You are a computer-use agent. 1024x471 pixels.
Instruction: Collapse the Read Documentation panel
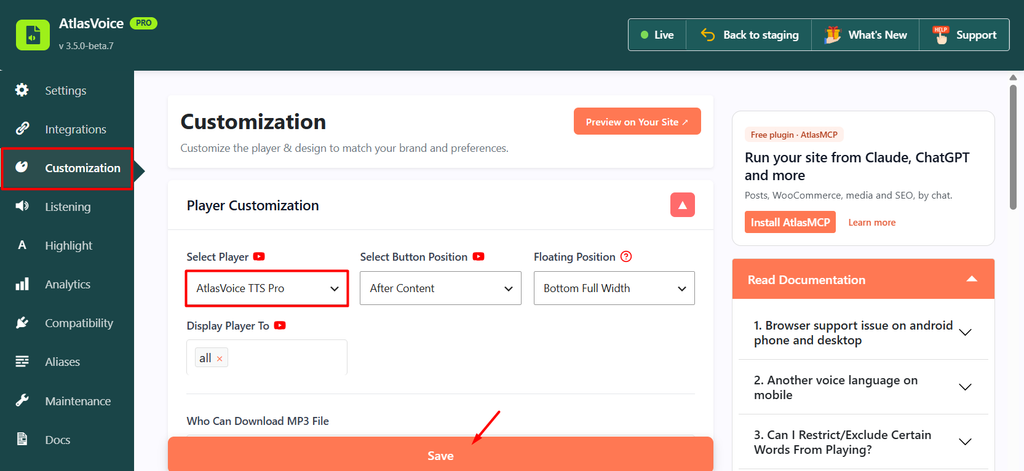coord(972,280)
